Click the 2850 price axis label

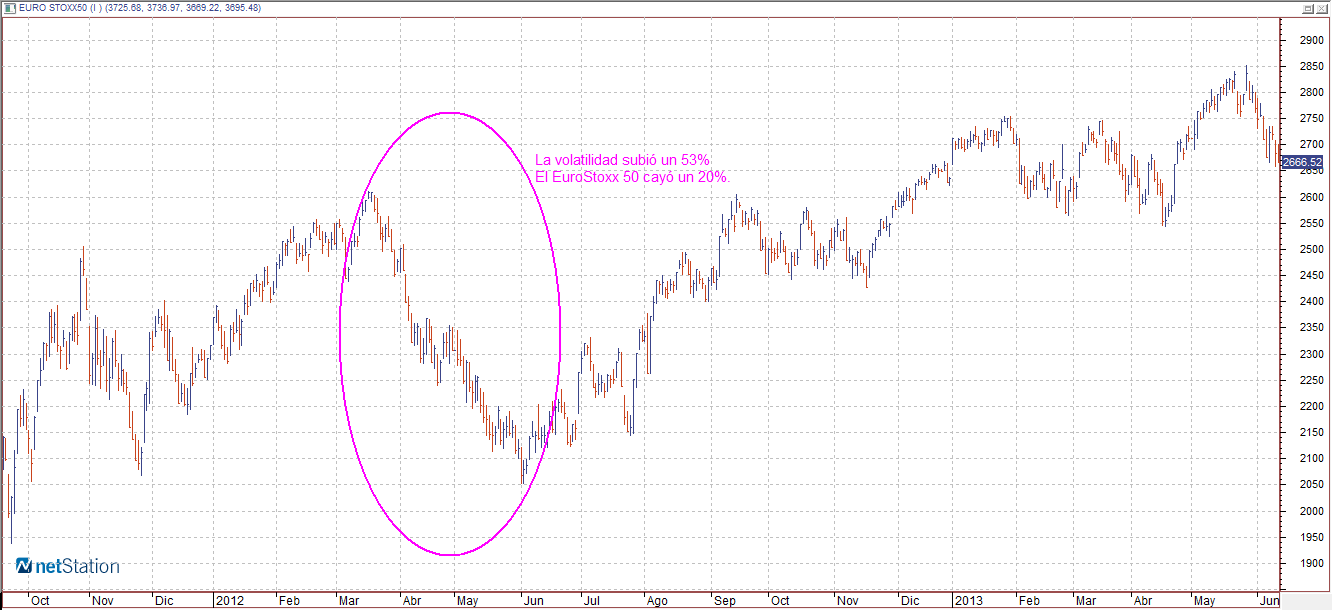(x=1310, y=67)
